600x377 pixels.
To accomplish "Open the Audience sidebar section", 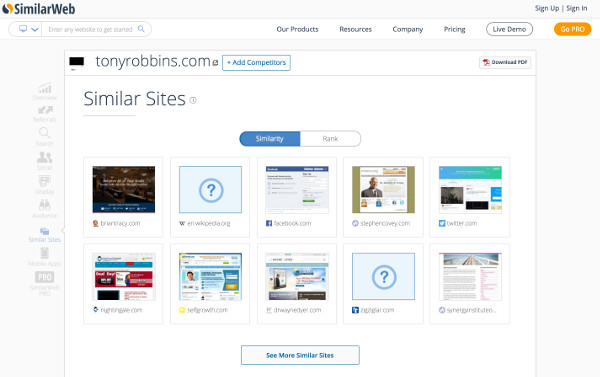I will tap(44, 209).
